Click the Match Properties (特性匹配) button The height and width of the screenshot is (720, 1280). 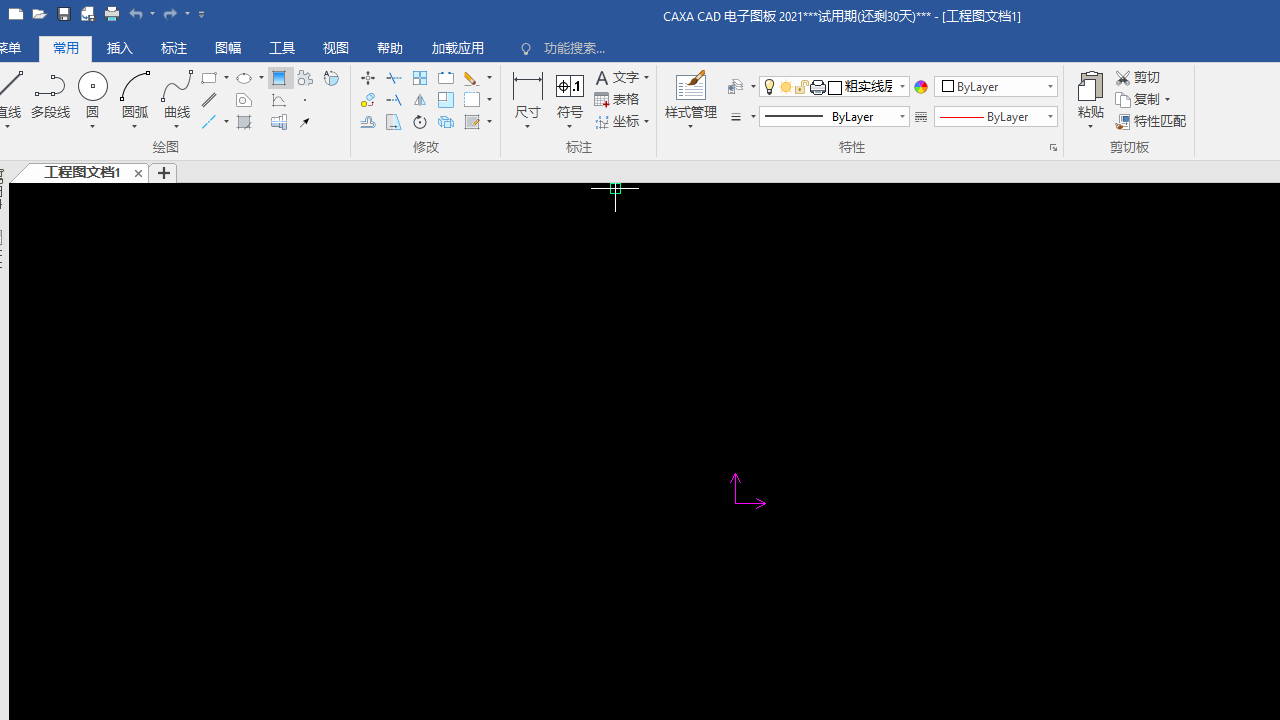pyautogui.click(x=1151, y=121)
